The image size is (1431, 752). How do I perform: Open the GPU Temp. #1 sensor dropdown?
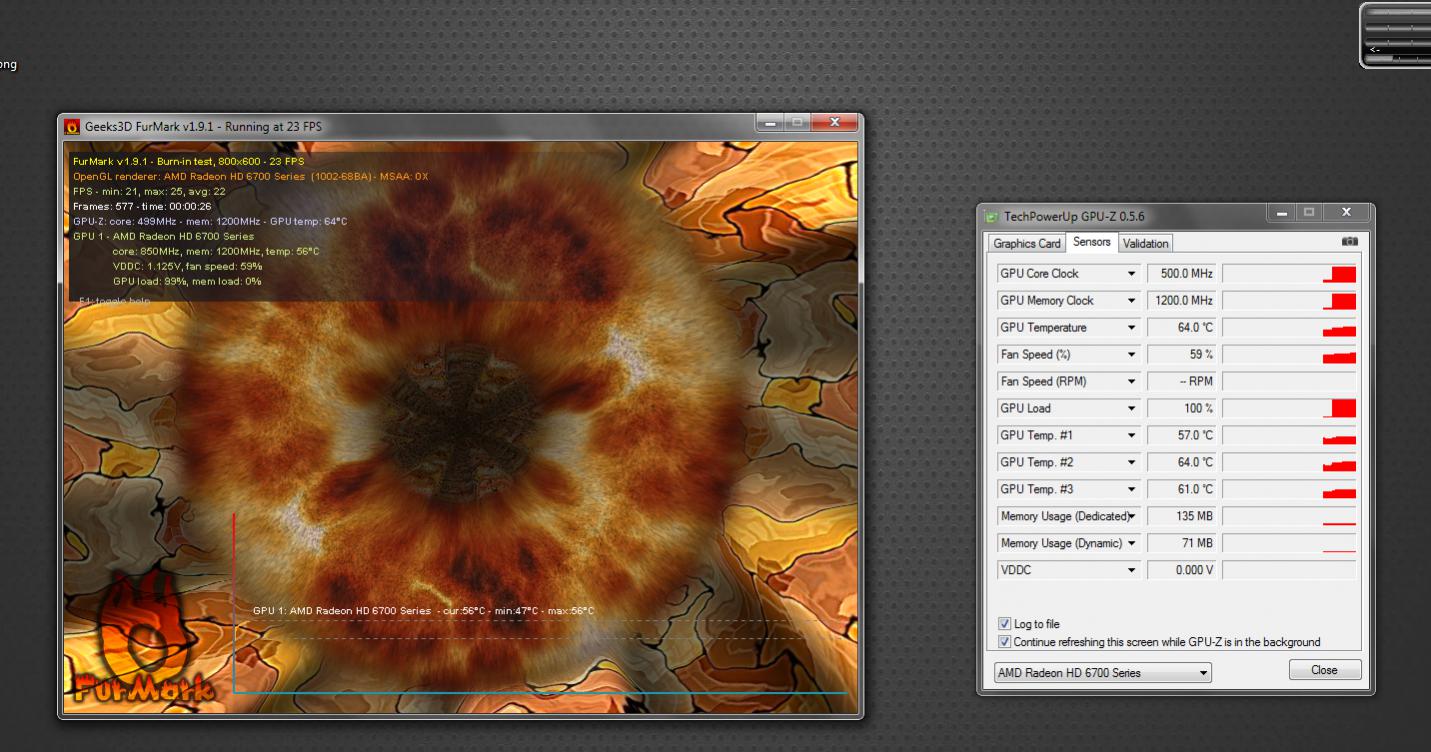1132,436
